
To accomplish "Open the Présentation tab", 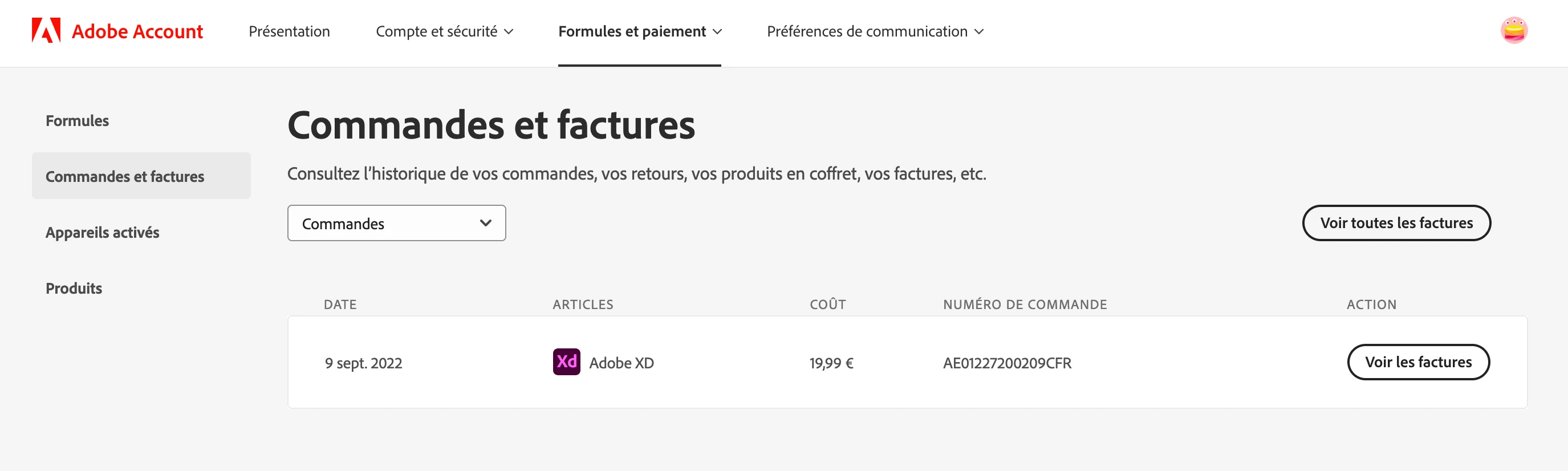I will tap(289, 31).
